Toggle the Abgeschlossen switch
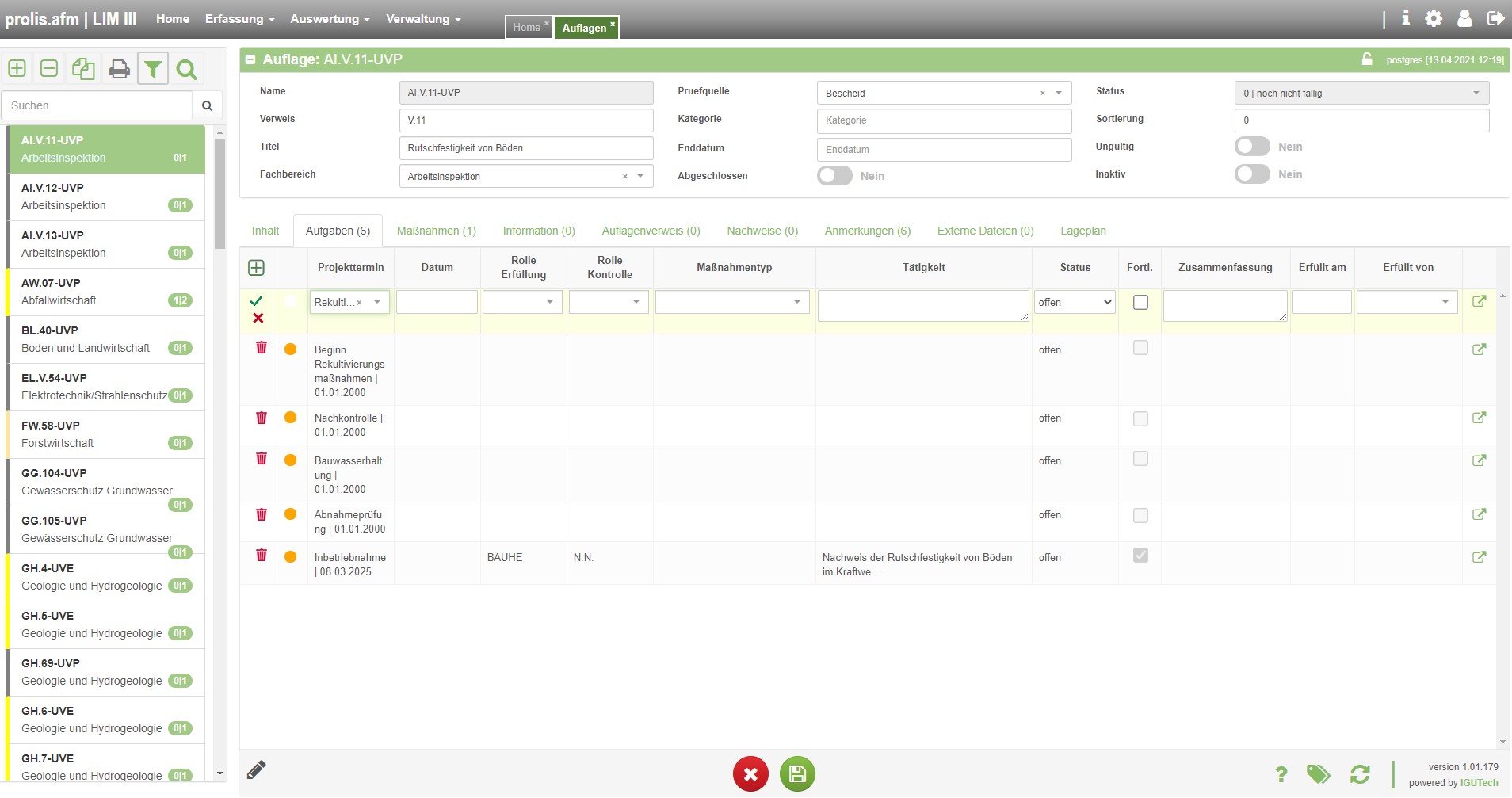The width and height of the screenshot is (1512, 798). [x=834, y=176]
